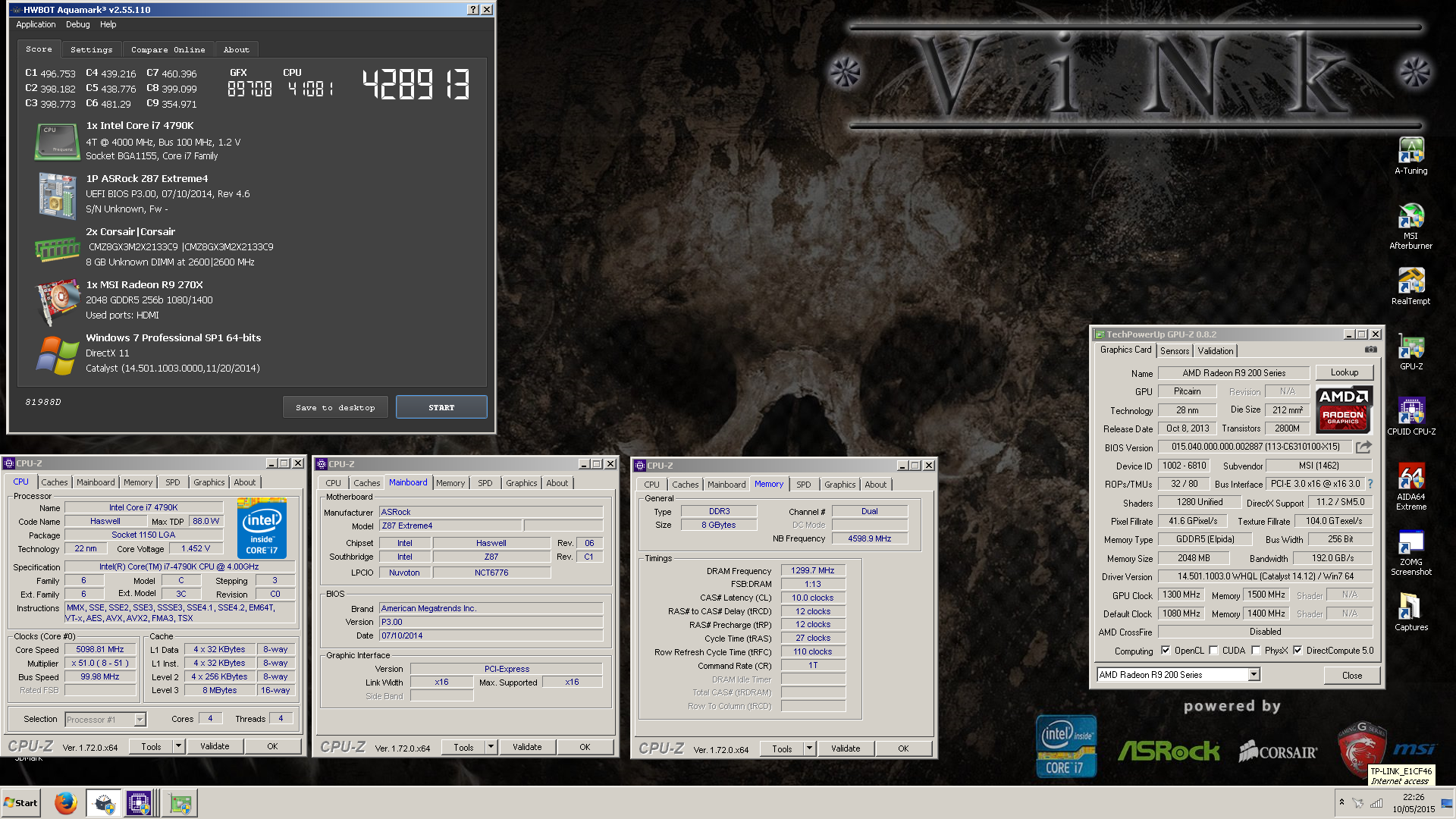Viewport: 1456px width, 819px height.
Task: Switch to Settings tab in Aquamark
Action: [91, 49]
